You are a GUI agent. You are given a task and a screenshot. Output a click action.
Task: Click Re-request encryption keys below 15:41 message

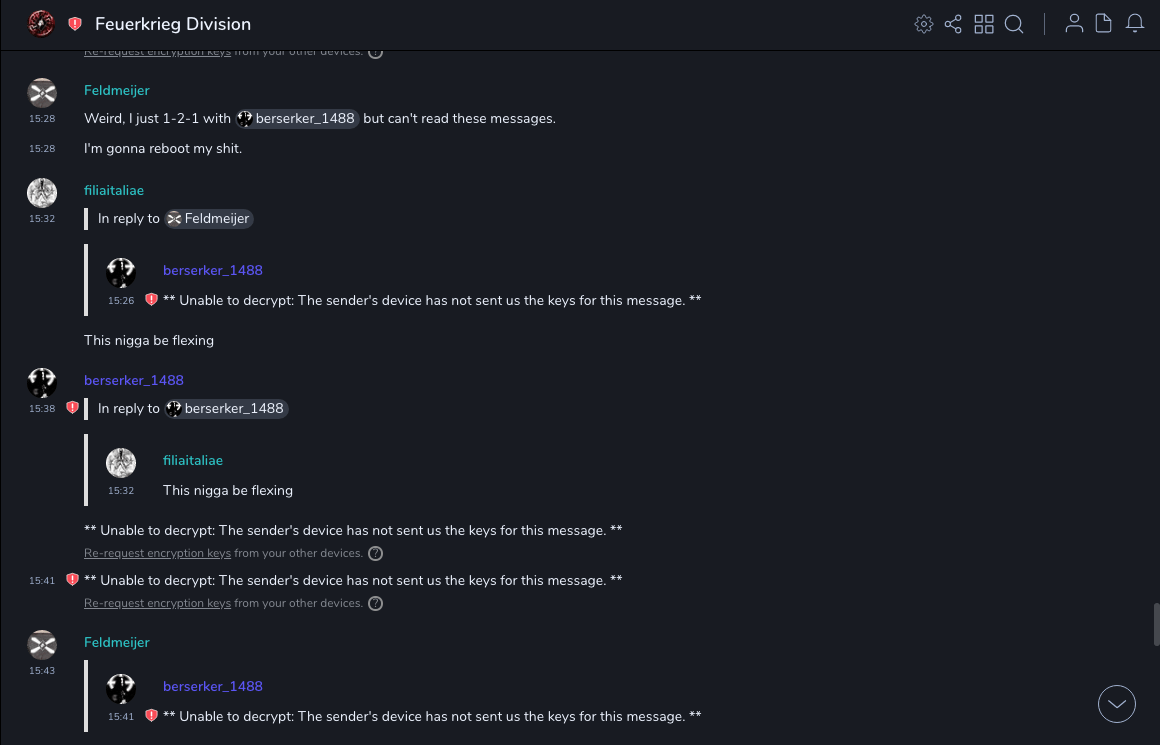coord(157,603)
